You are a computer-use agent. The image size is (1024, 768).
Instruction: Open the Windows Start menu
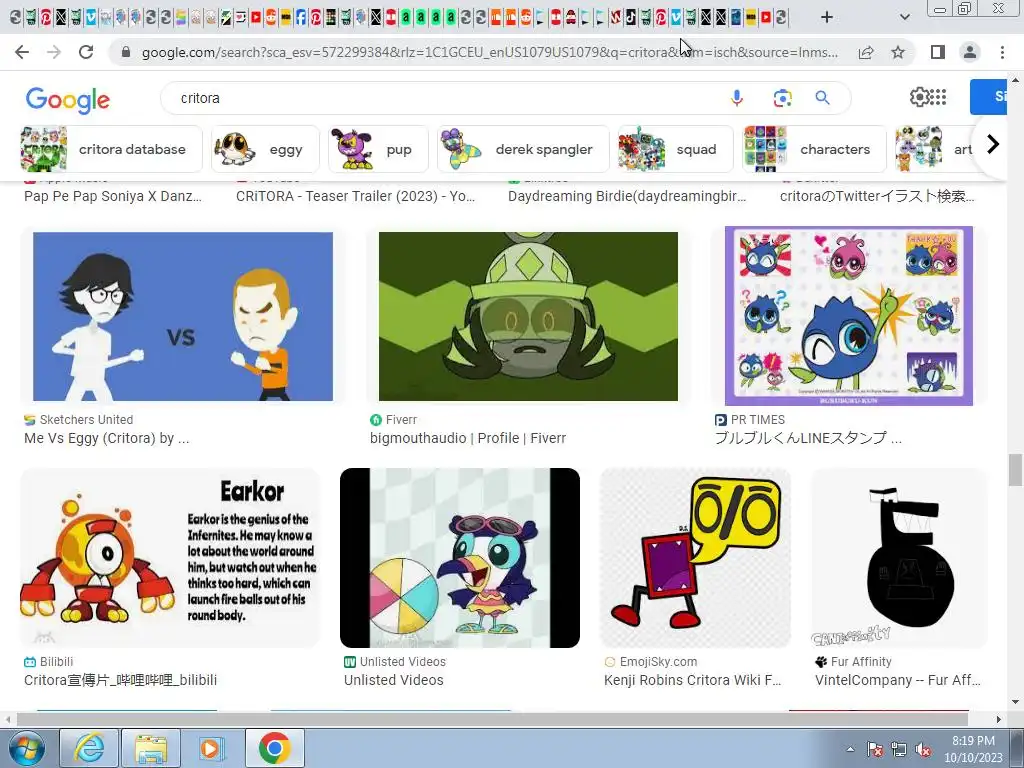pos(25,748)
